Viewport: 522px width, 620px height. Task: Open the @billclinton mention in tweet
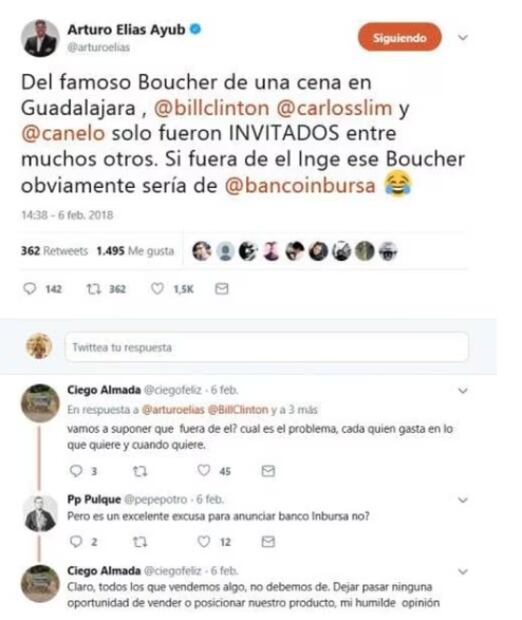coord(212,108)
